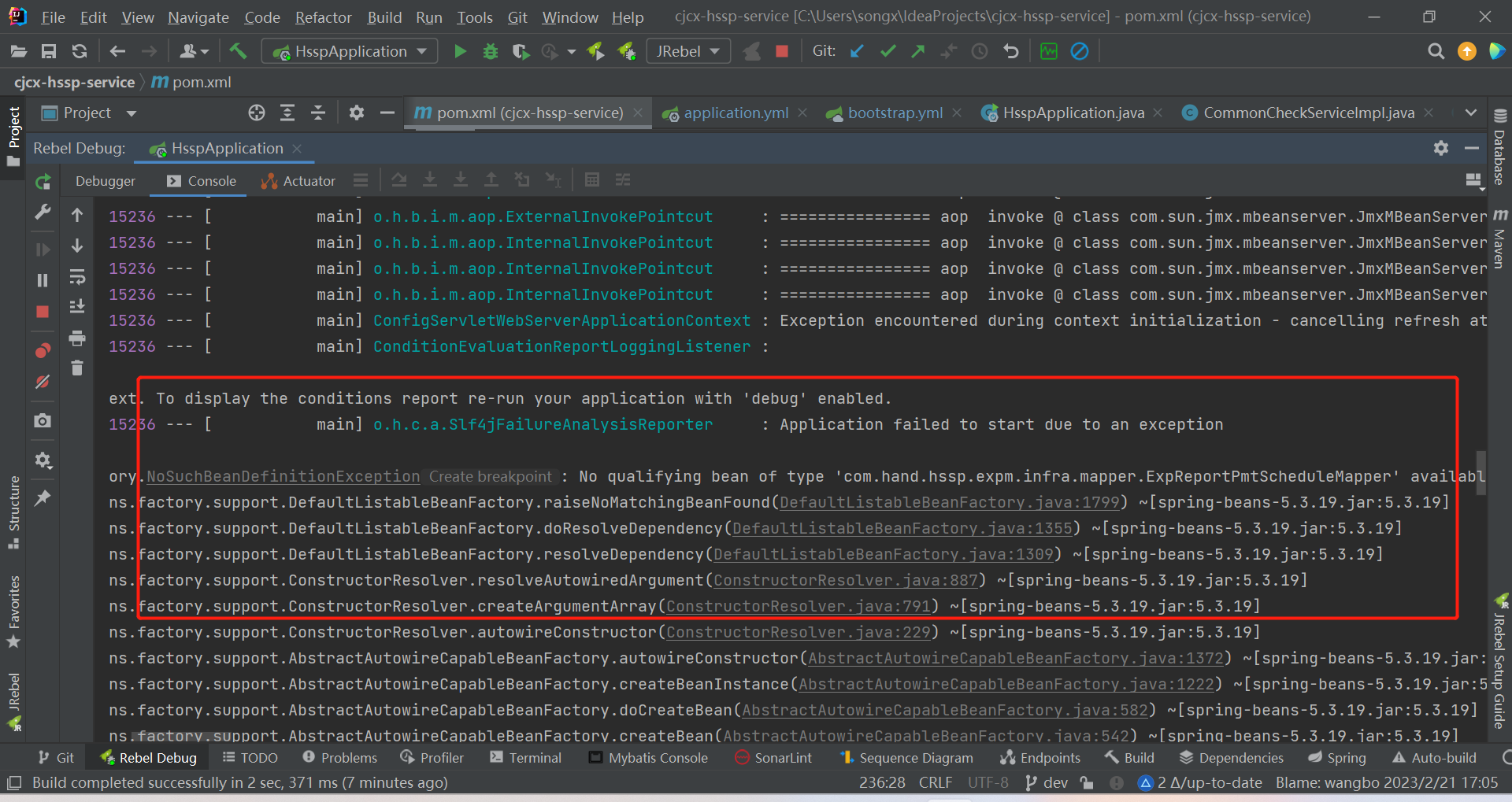The width and height of the screenshot is (1512, 802).
Task: Open the HsspApplication run configuration dropdown
Action: tap(350, 51)
